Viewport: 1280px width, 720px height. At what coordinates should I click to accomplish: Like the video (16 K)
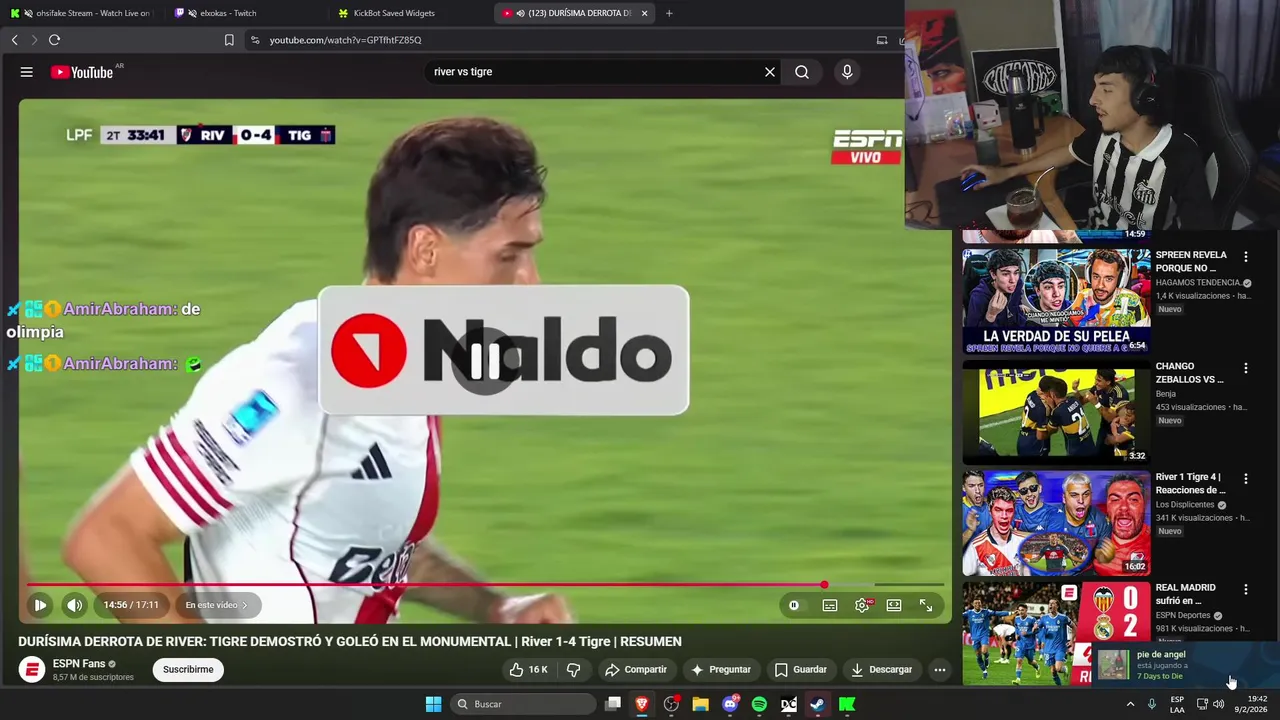pos(528,669)
